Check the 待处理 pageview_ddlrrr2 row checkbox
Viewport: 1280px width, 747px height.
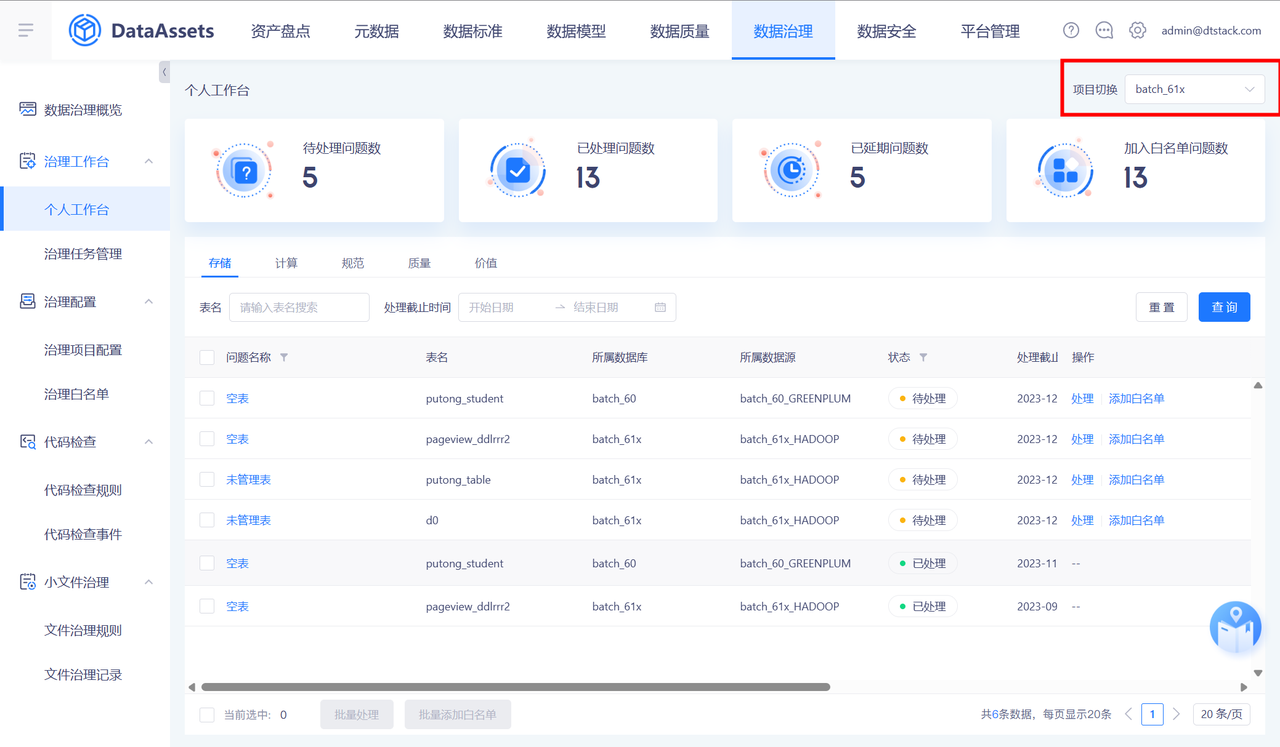point(207,439)
